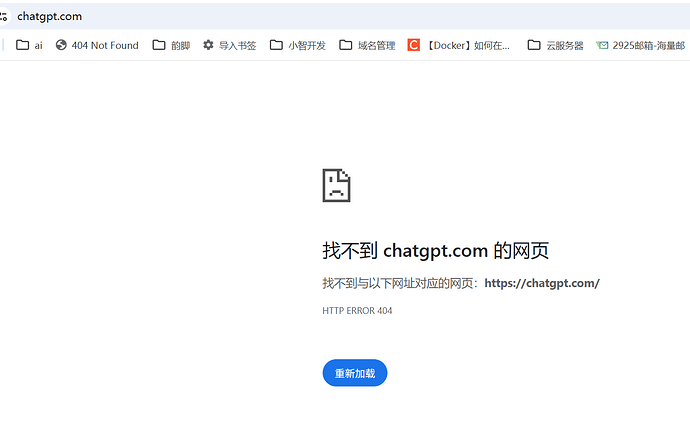Open the 404 Not Found bookmark

click(x=97, y=45)
